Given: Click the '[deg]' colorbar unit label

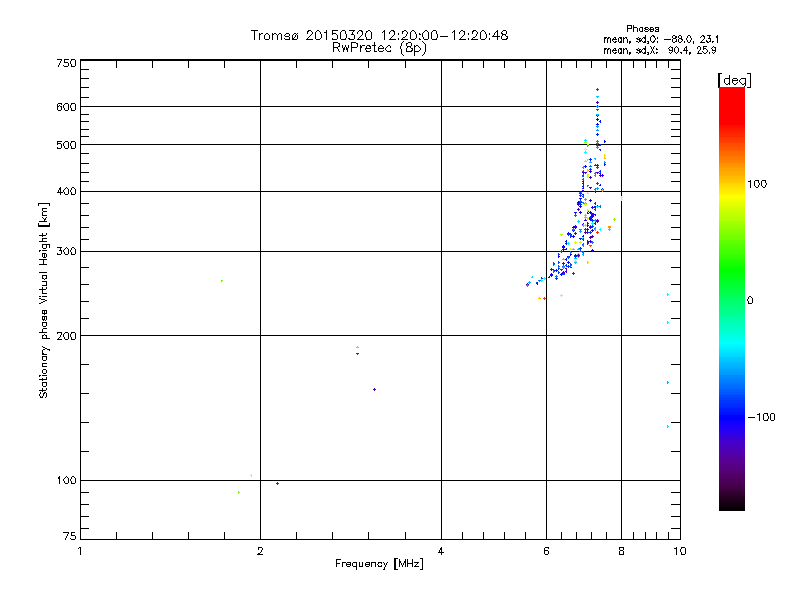Looking at the screenshot, I should click(734, 80).
